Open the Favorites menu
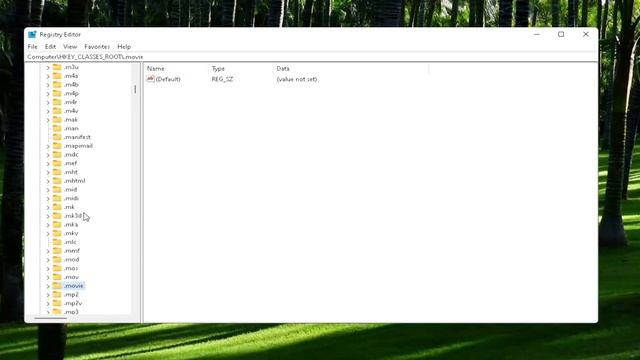640x360 pixels. point(97,47)
